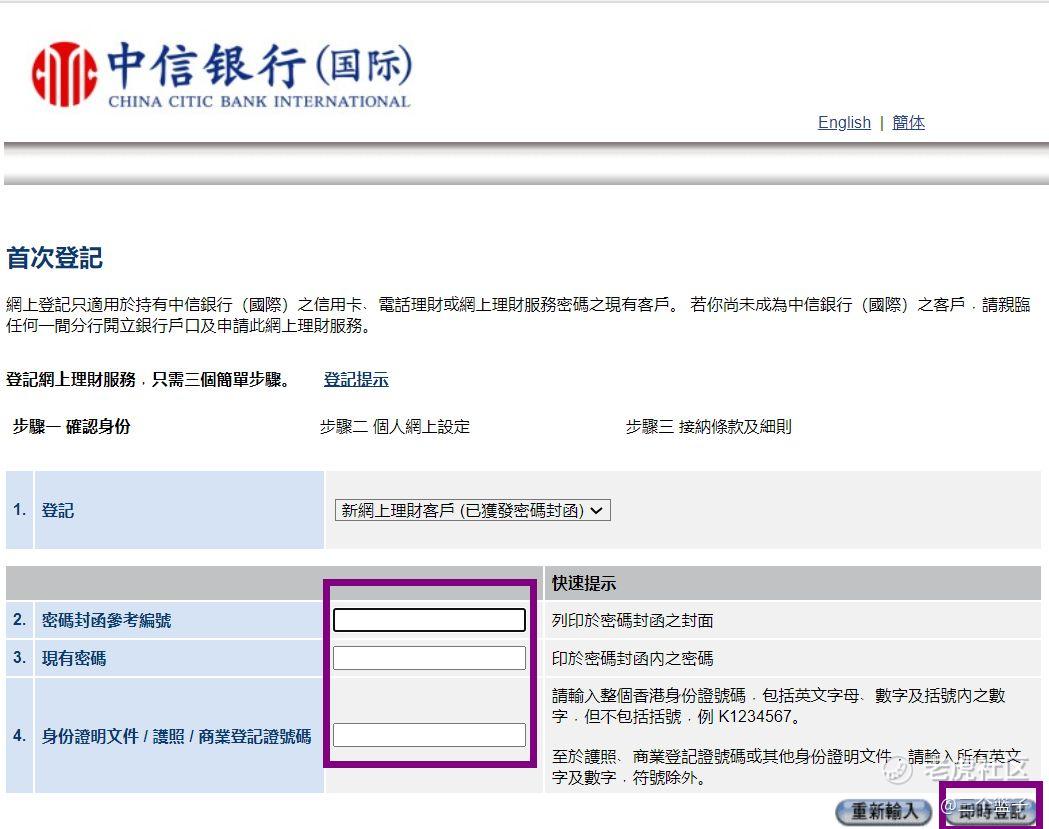The image size is (1049, 829).
Task: Click the 密碼封函參考編號 row label
Action: (106, 620)
